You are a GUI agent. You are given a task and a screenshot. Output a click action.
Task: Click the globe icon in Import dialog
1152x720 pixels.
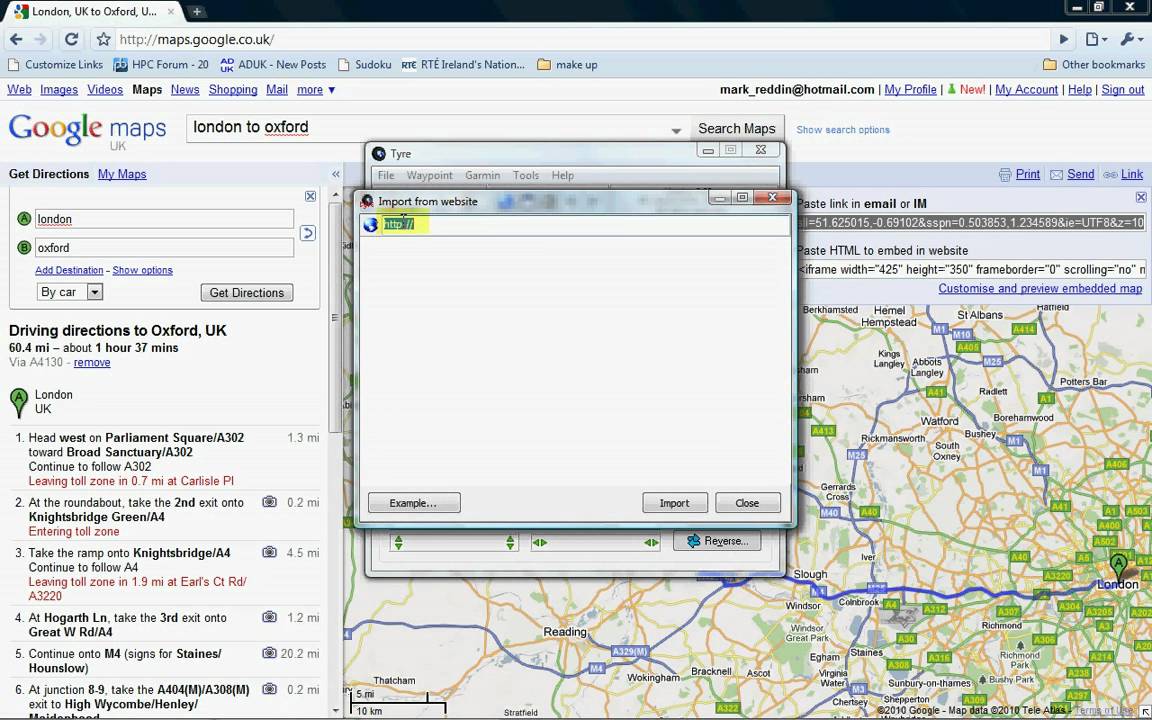point(370,225)
